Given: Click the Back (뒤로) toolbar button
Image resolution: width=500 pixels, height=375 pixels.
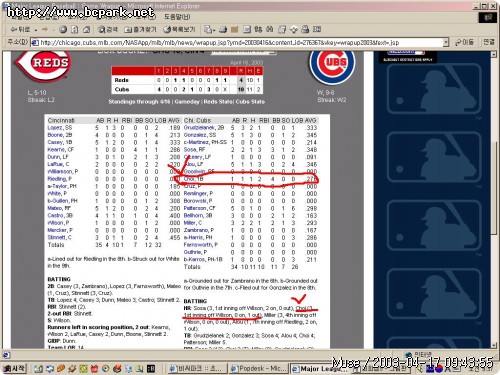Looking at the screenshot, I should coord(20,30).
